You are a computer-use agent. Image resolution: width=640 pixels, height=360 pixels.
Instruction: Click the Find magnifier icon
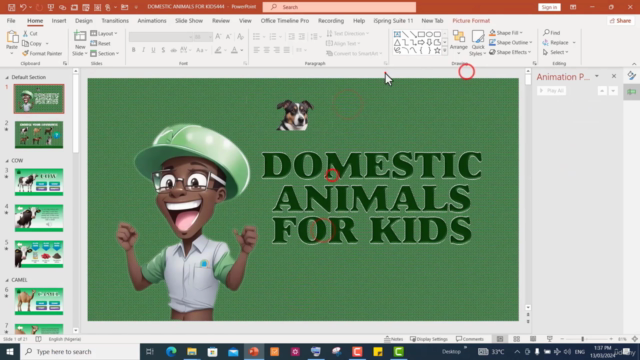click(x=546, y=33)
